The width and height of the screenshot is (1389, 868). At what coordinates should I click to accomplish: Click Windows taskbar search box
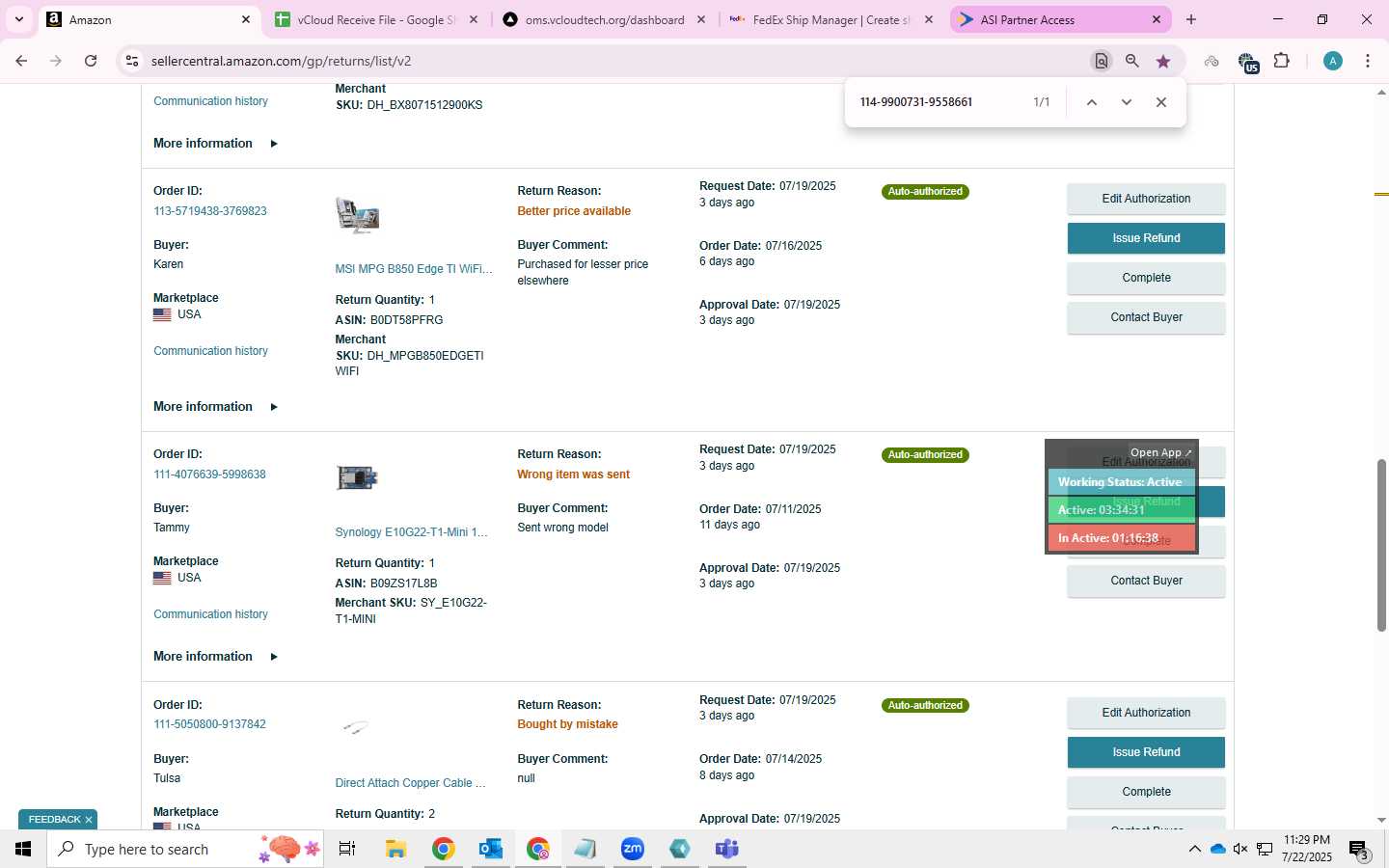pos(185,849)
